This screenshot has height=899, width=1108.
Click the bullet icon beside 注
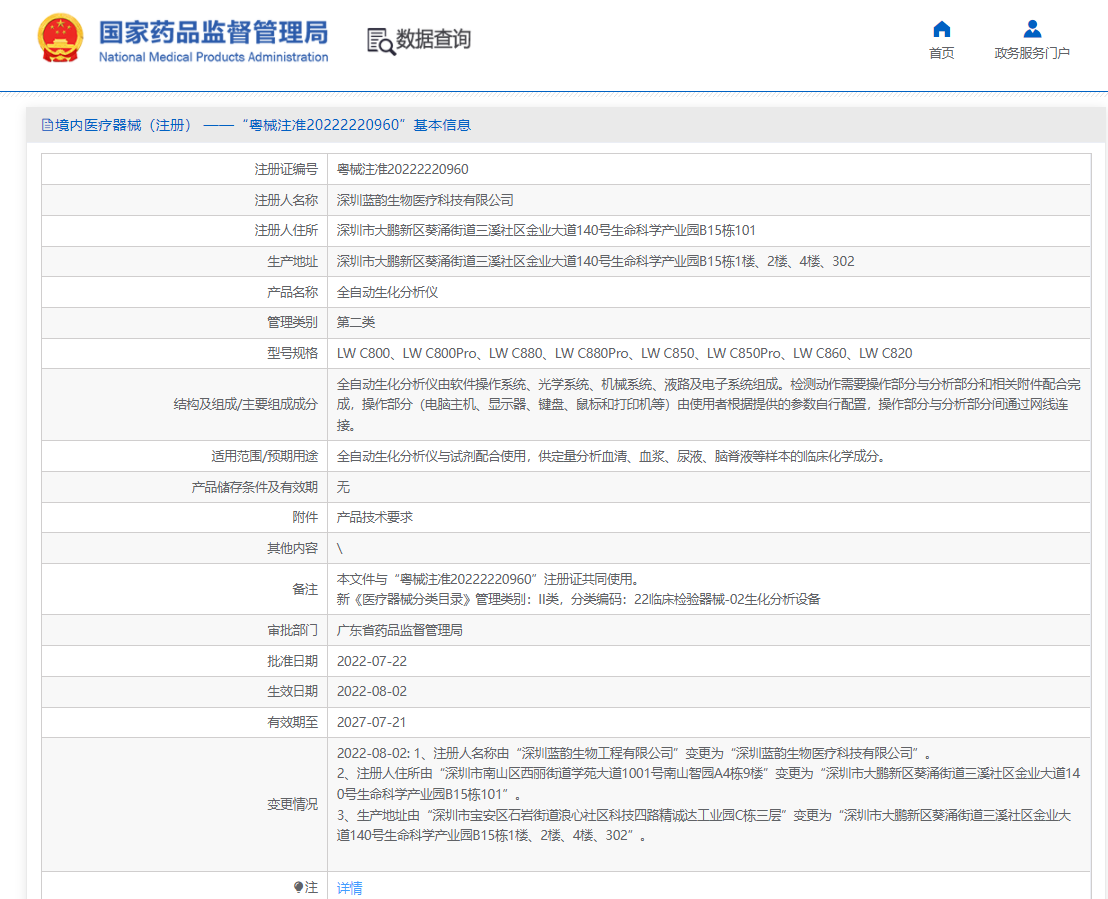pos(298,887)
